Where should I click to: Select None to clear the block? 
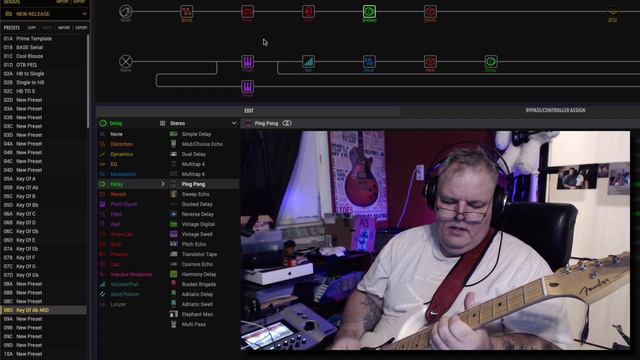116,134
